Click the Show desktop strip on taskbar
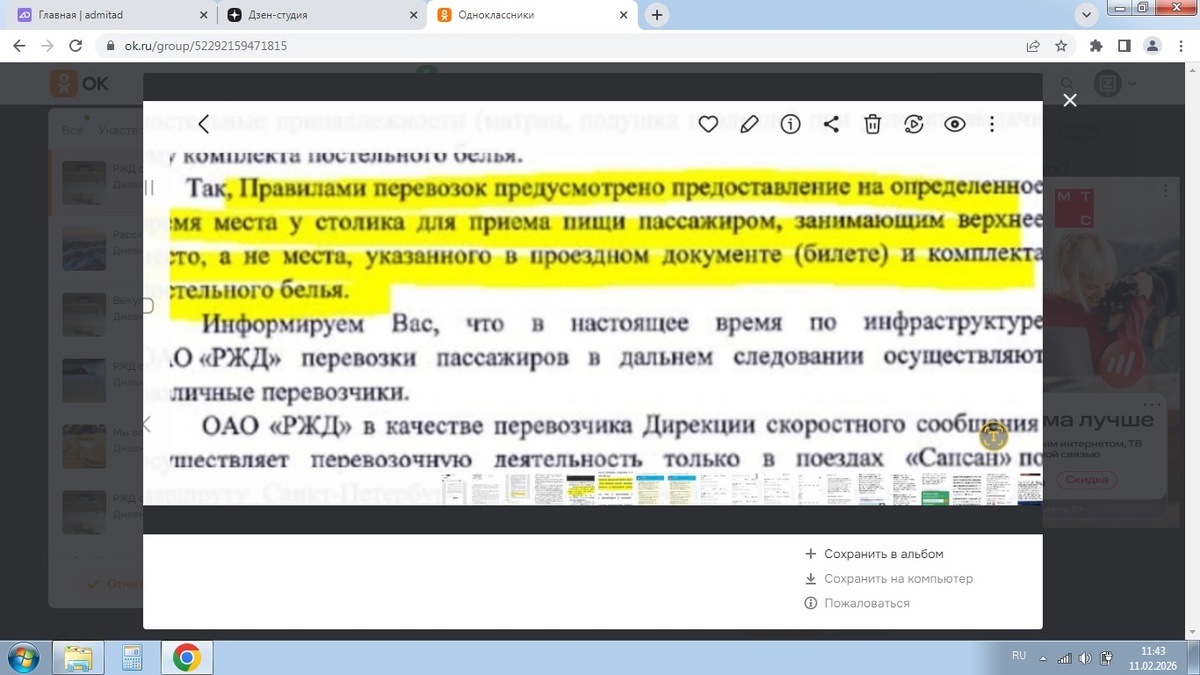 (1194, 657)
